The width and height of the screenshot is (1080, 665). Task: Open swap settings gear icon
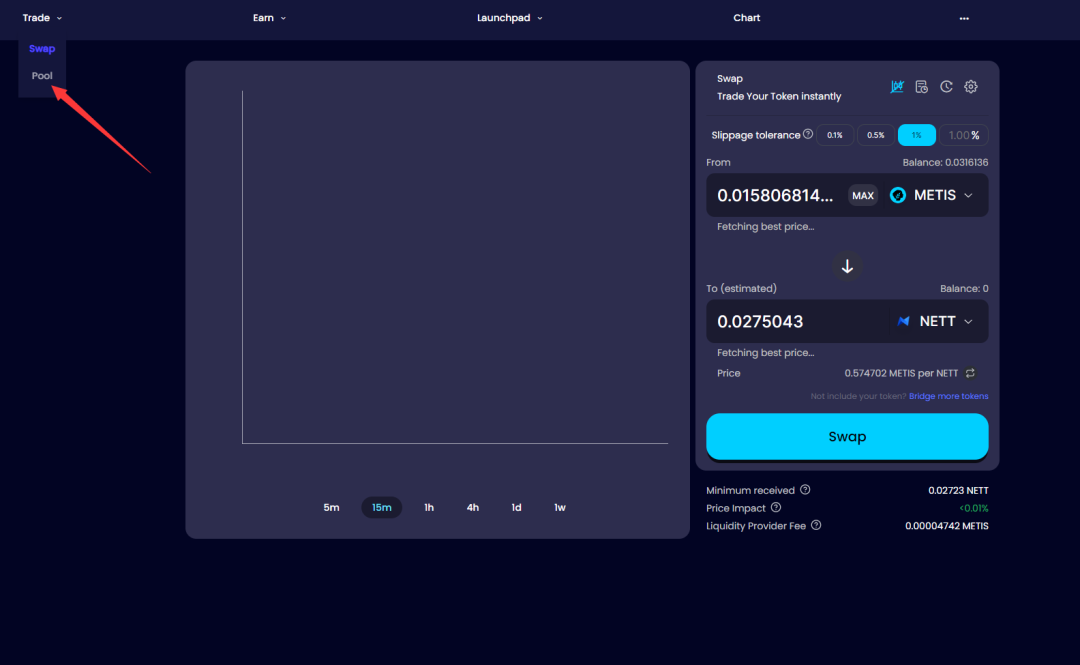(x=970, y=87)
